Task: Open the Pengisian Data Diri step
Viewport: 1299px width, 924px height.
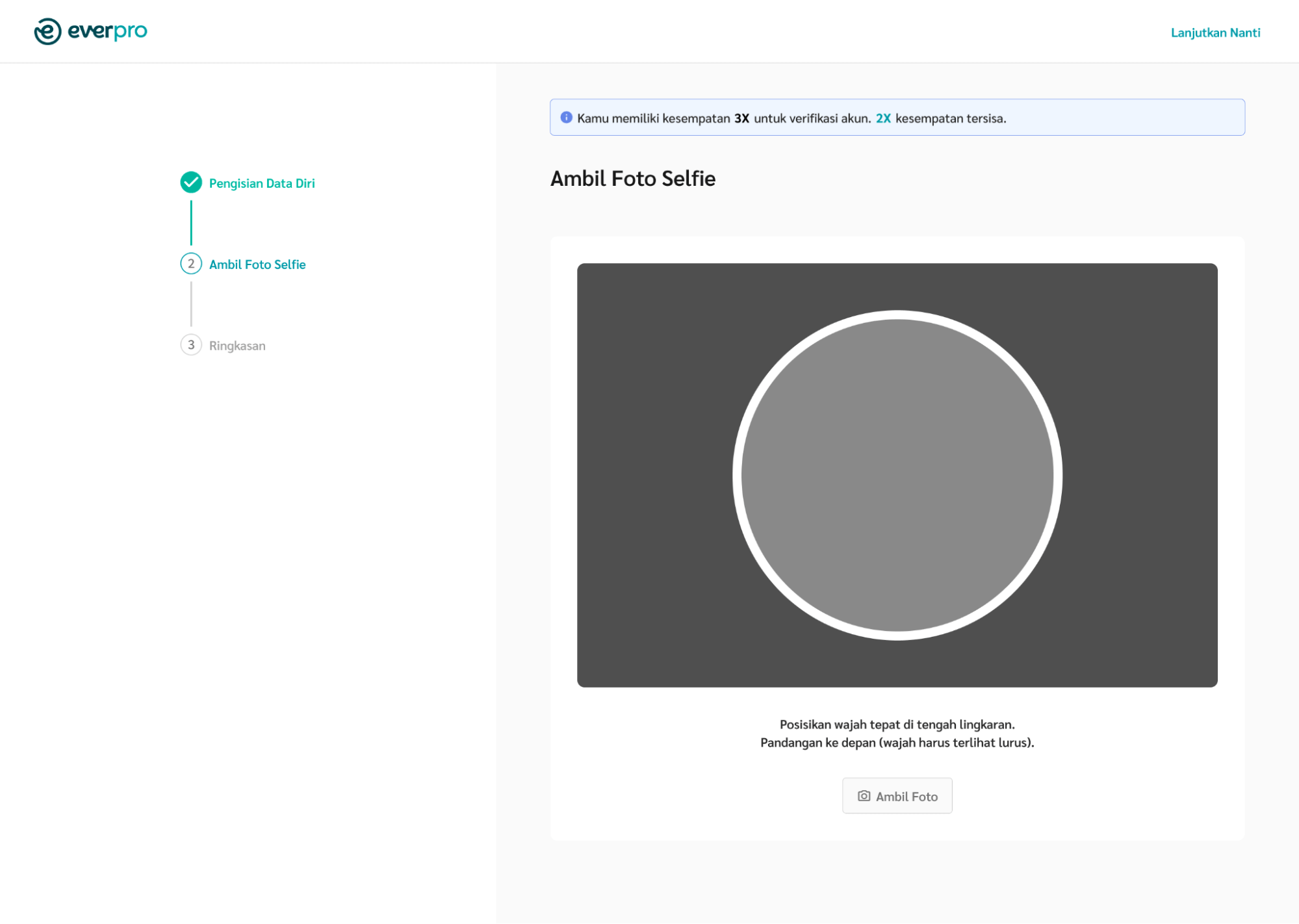Action: 261,183
